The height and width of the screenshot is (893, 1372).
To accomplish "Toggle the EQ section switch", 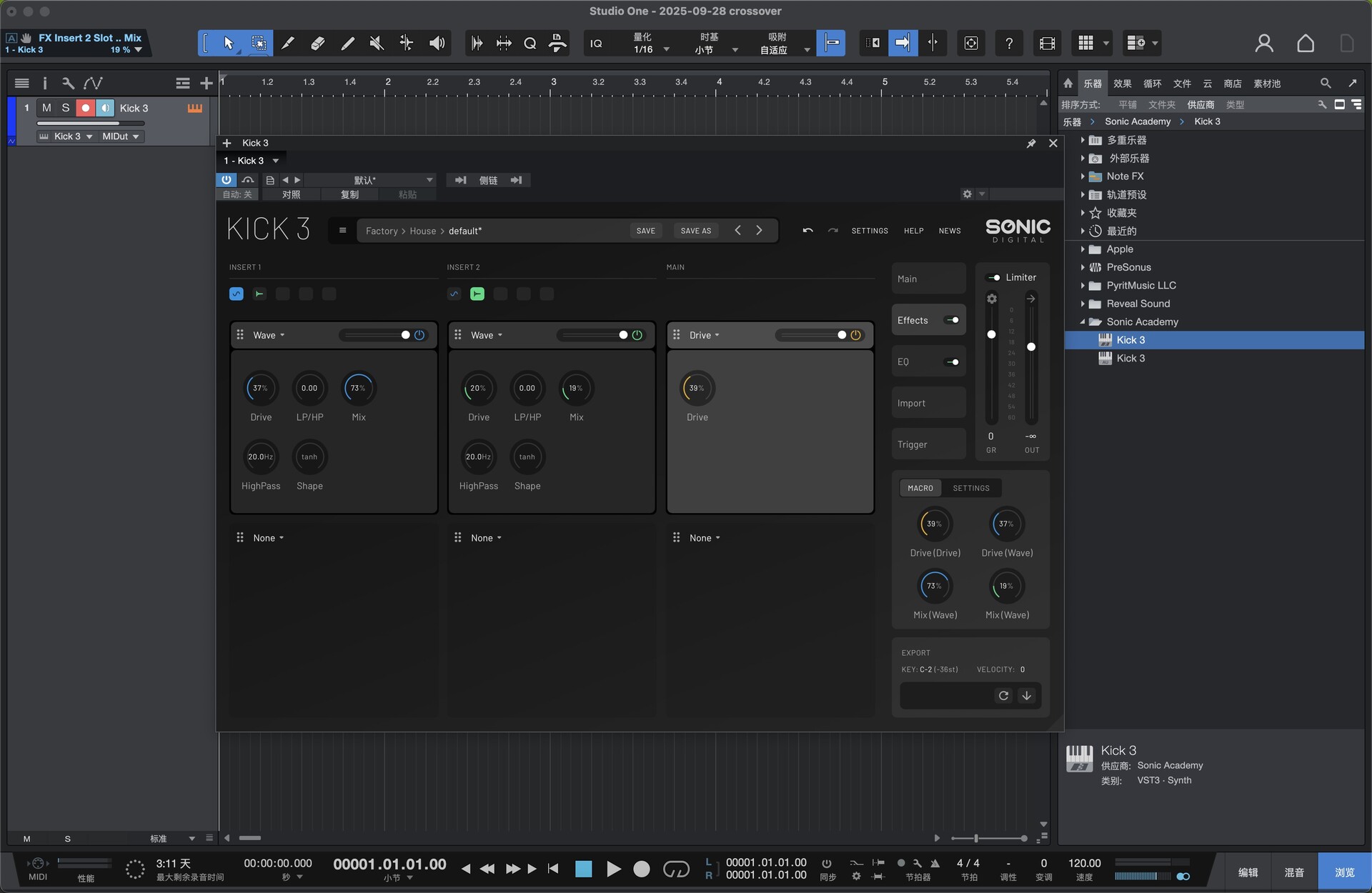I will 952,362.
